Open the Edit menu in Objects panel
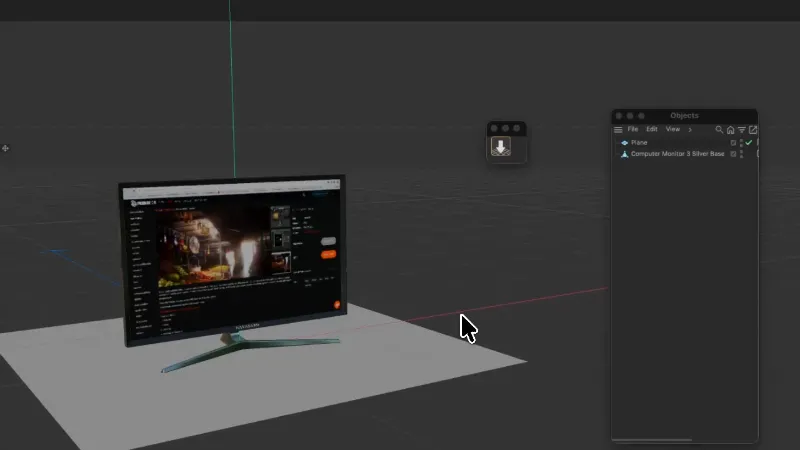Image resolution: width=800 pixels, height=450 pixels. 652,129
